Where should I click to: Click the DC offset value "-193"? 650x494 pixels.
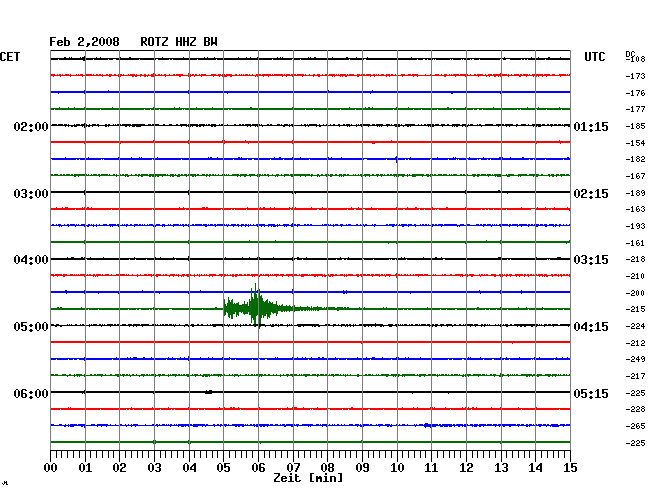[x=635, y=226]
